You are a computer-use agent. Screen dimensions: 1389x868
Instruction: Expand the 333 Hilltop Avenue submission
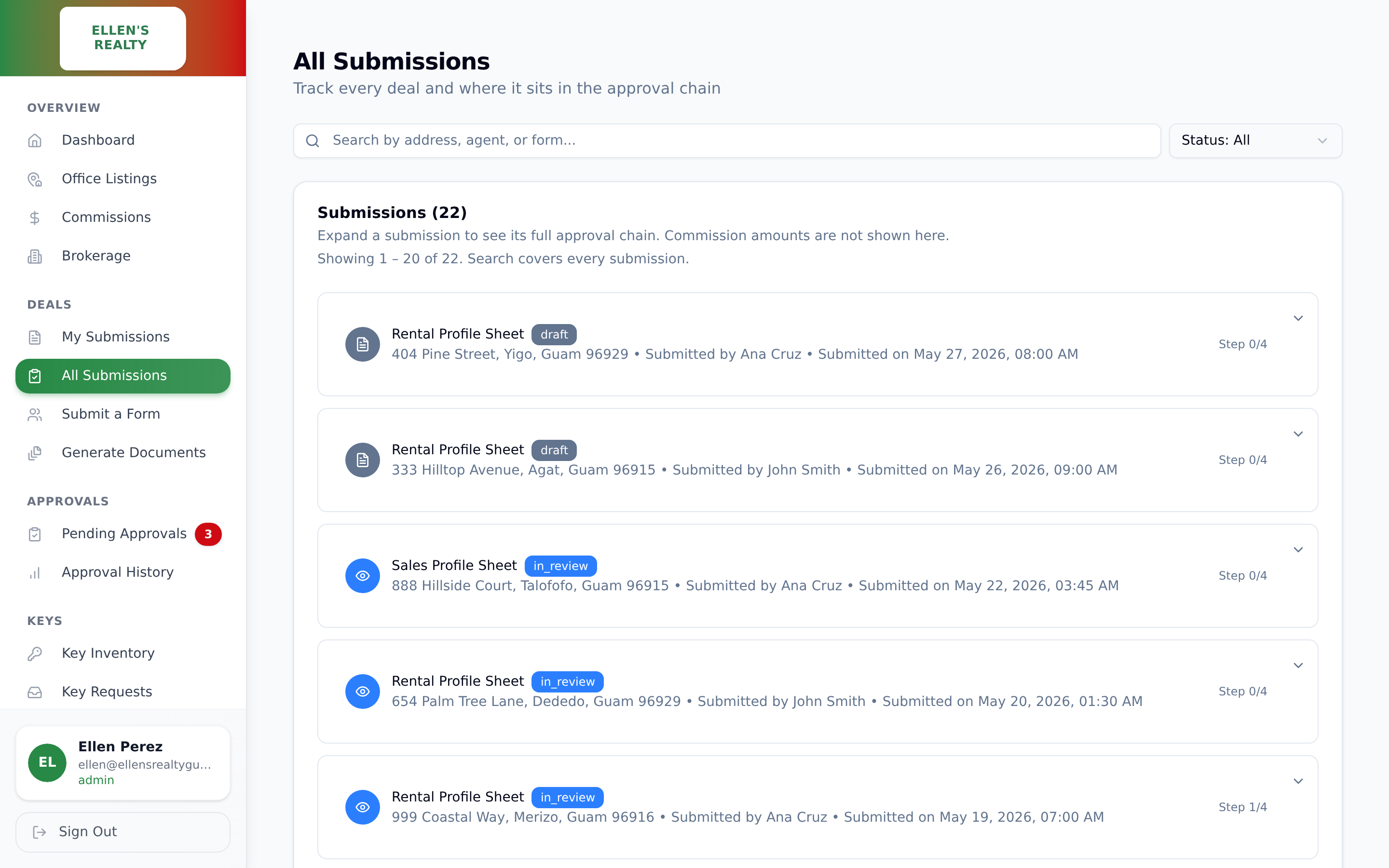click(1298, 434)
